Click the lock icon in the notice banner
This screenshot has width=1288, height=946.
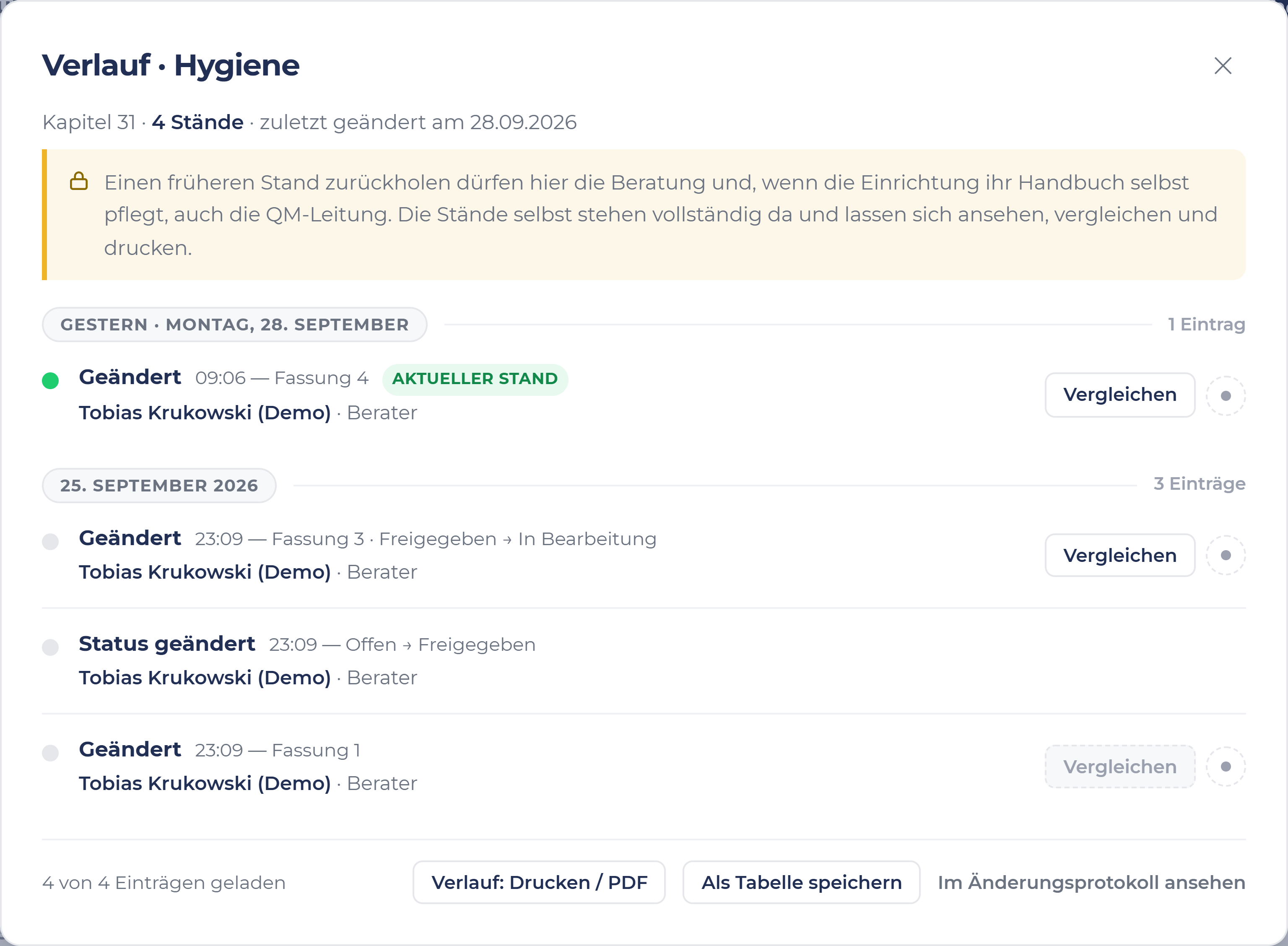pos(79,181)
